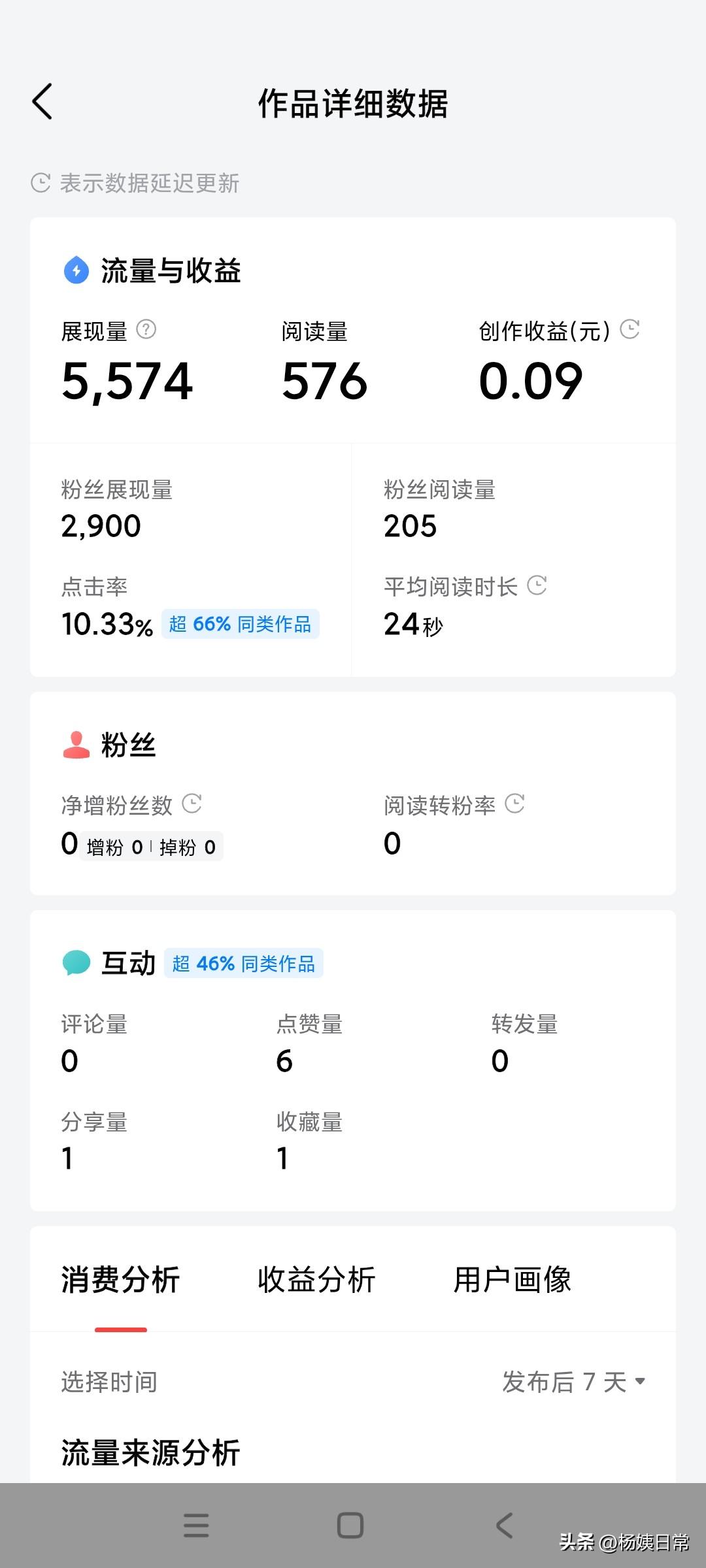This screenshot has height=1568, width=706.
Task: Tap delayed-update clock icon next to 创作收益(元)
Action: pos(630,329)
